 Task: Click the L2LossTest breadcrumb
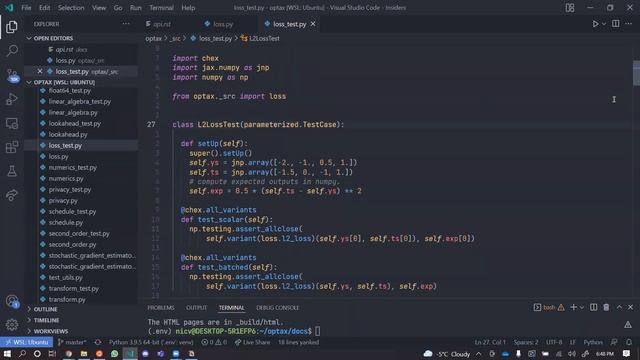pos(260,38)
